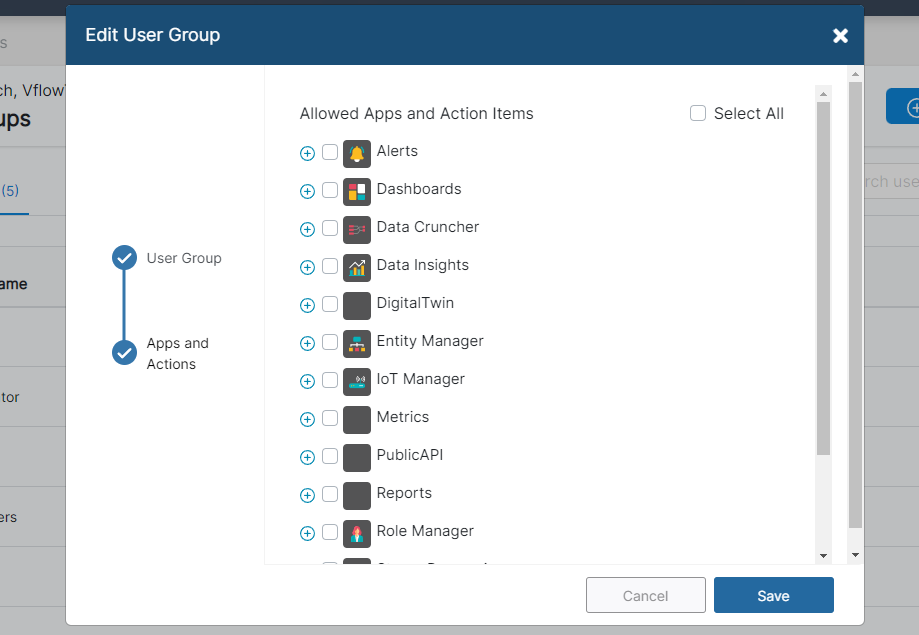Click the Dashboards app icon
Image resolution: width=919 pixels, height=635 pixels.
point(357,191)
